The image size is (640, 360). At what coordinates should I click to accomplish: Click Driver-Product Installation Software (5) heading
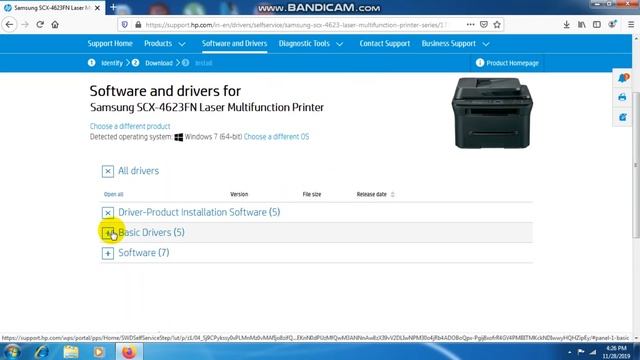(x=199, y=212)
